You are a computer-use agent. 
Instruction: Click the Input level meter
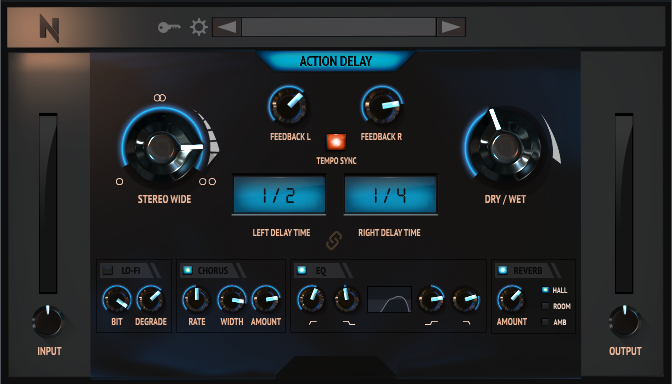click(48, 203)
